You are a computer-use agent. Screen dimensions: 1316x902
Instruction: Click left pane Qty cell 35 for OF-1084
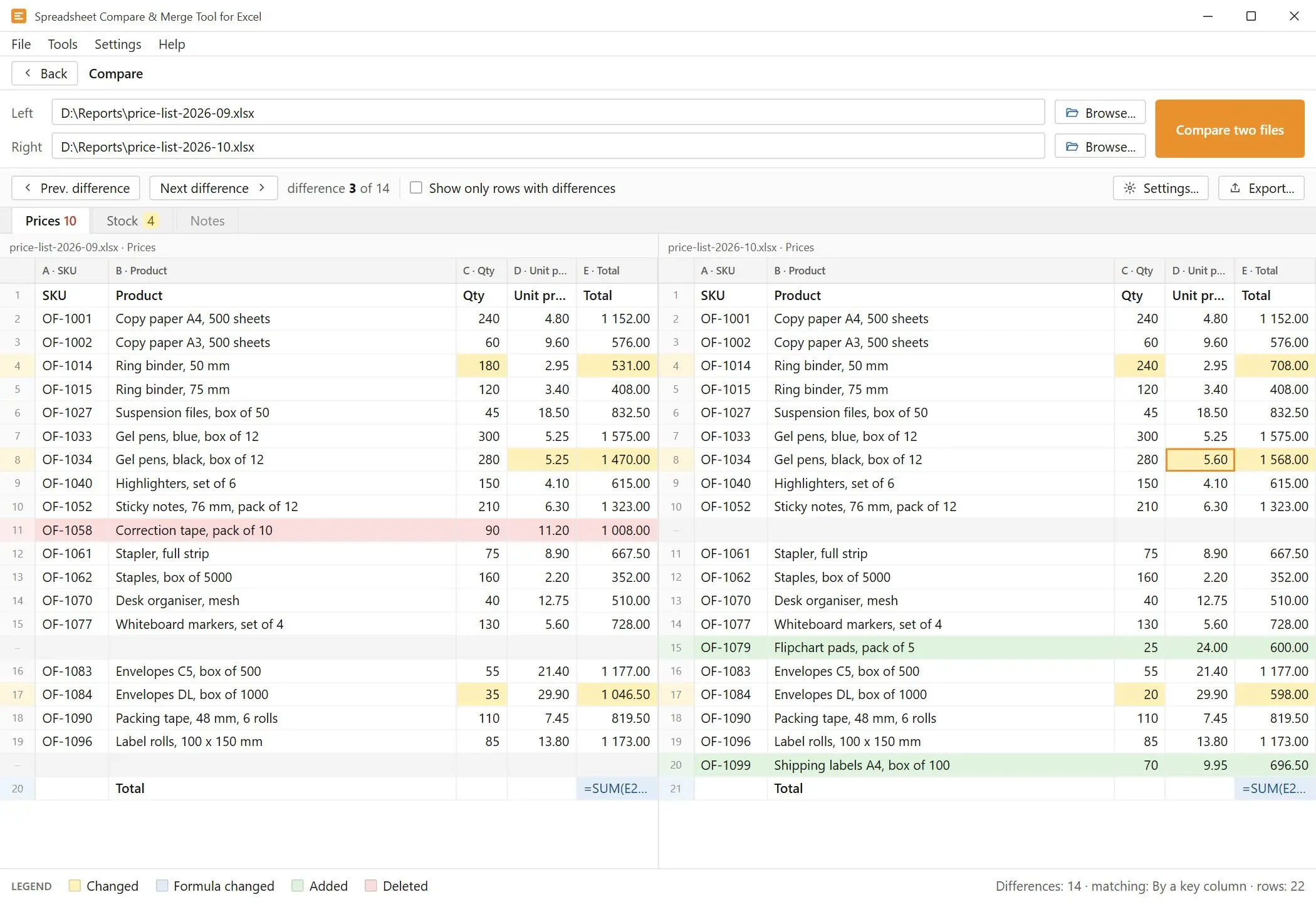coord(482,695)
